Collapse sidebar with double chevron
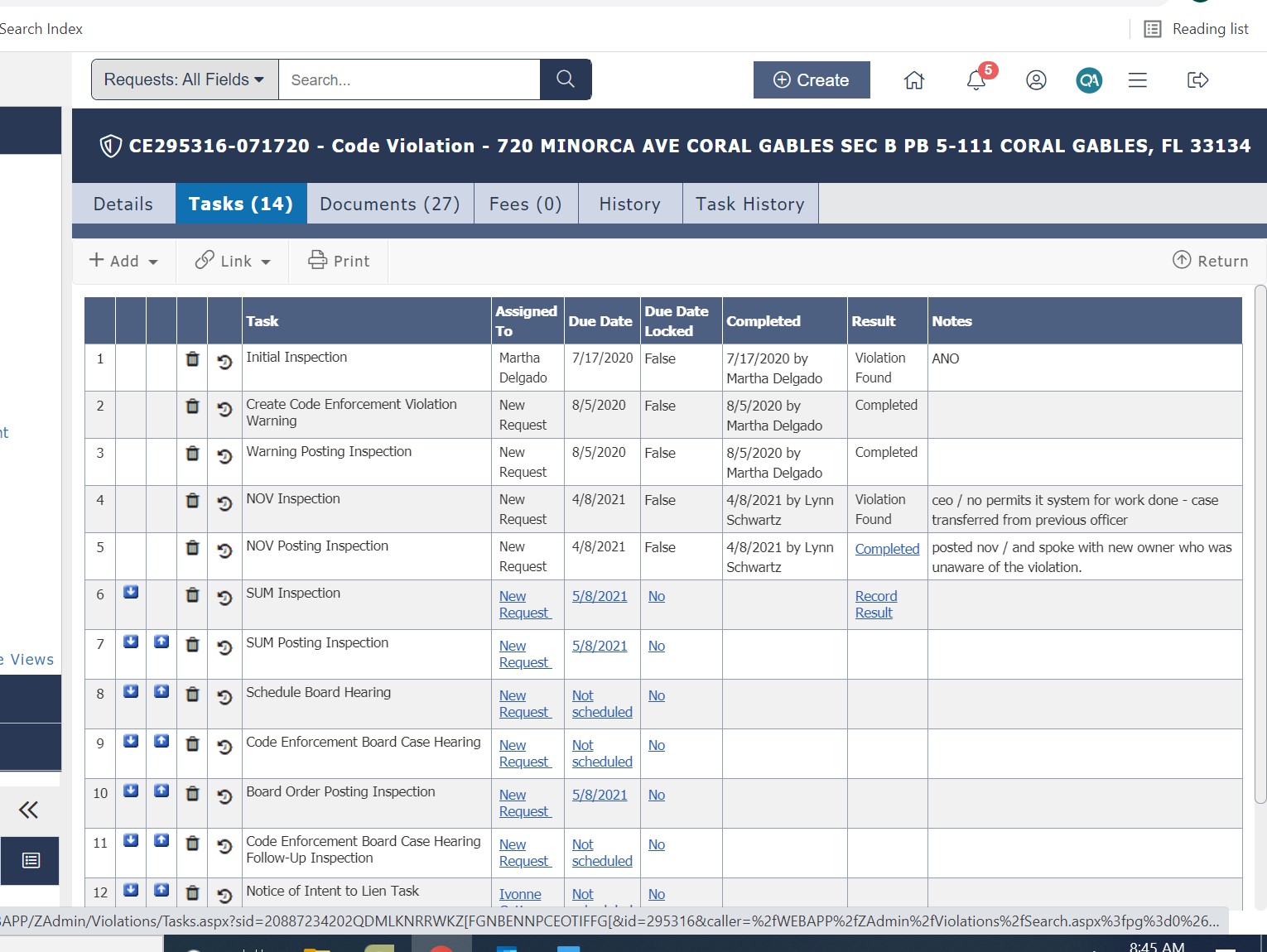Screen dimensions: 1267x952 [x=29, y=810]
